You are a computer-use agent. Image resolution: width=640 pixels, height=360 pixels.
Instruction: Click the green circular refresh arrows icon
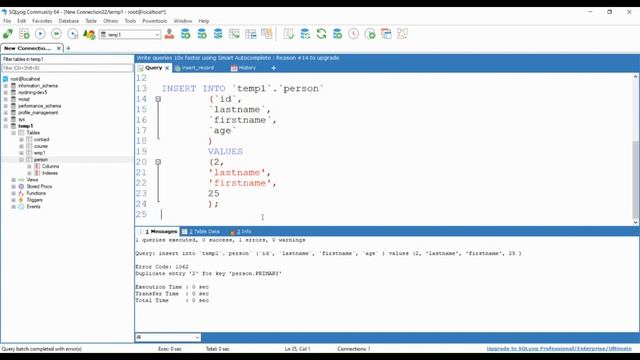321,34
